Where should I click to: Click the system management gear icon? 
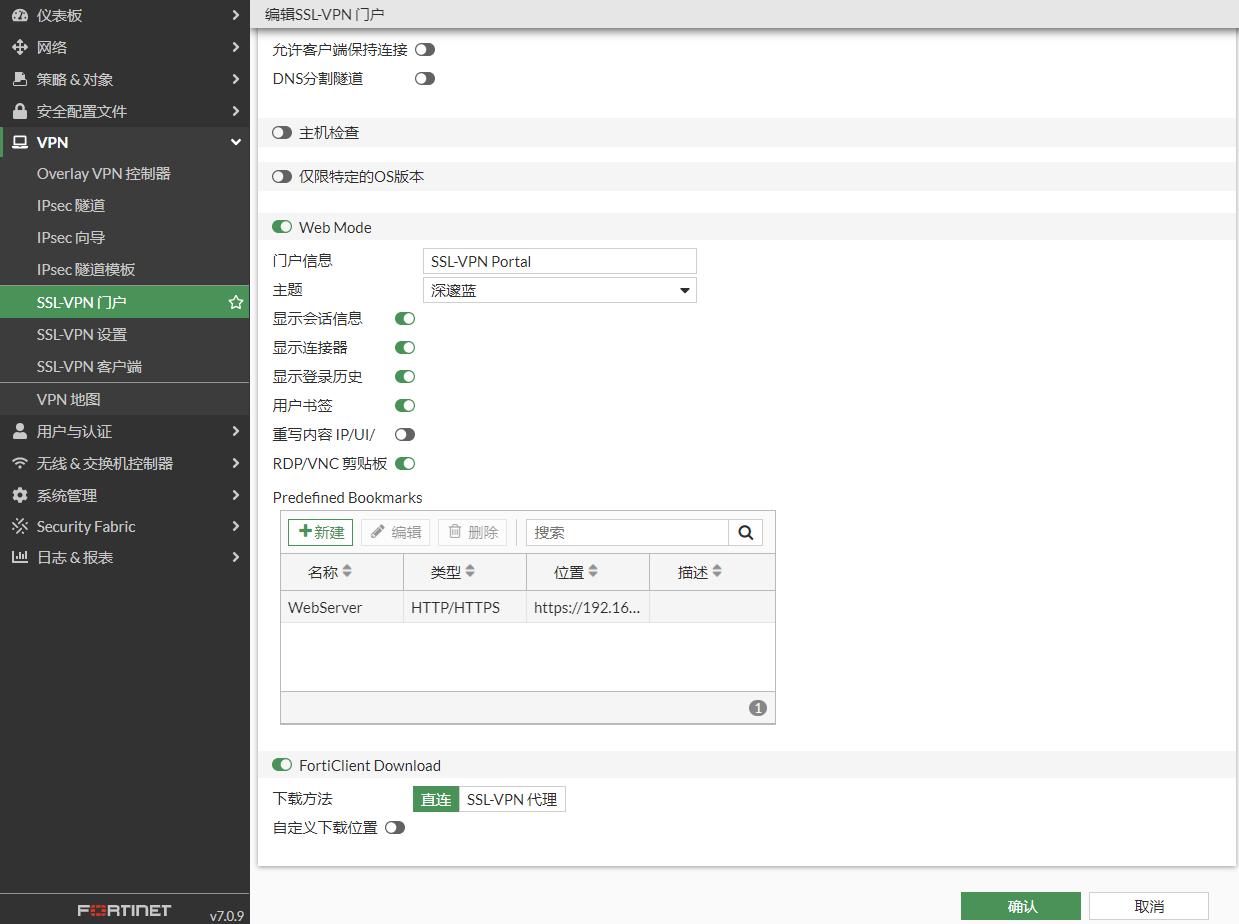19,495
